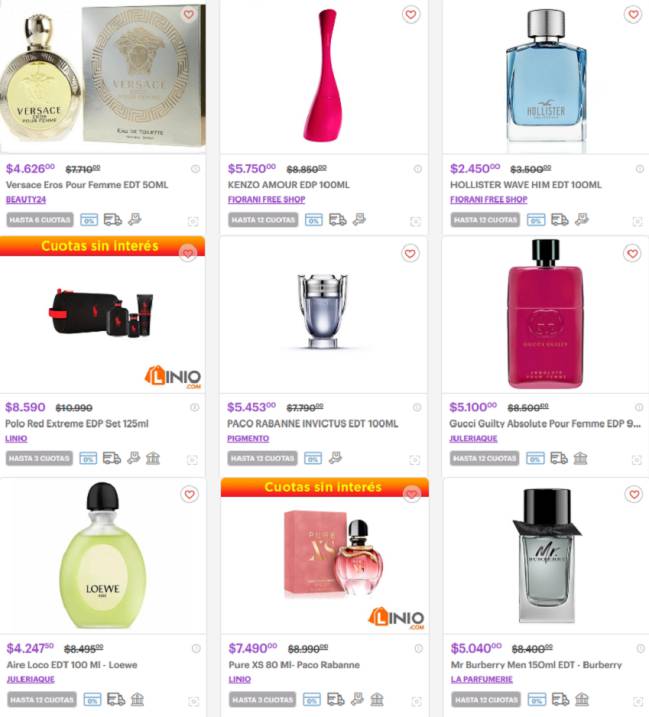Add Loewe Aire Loco to favorites
649x717 pixels.
(189, 494)
